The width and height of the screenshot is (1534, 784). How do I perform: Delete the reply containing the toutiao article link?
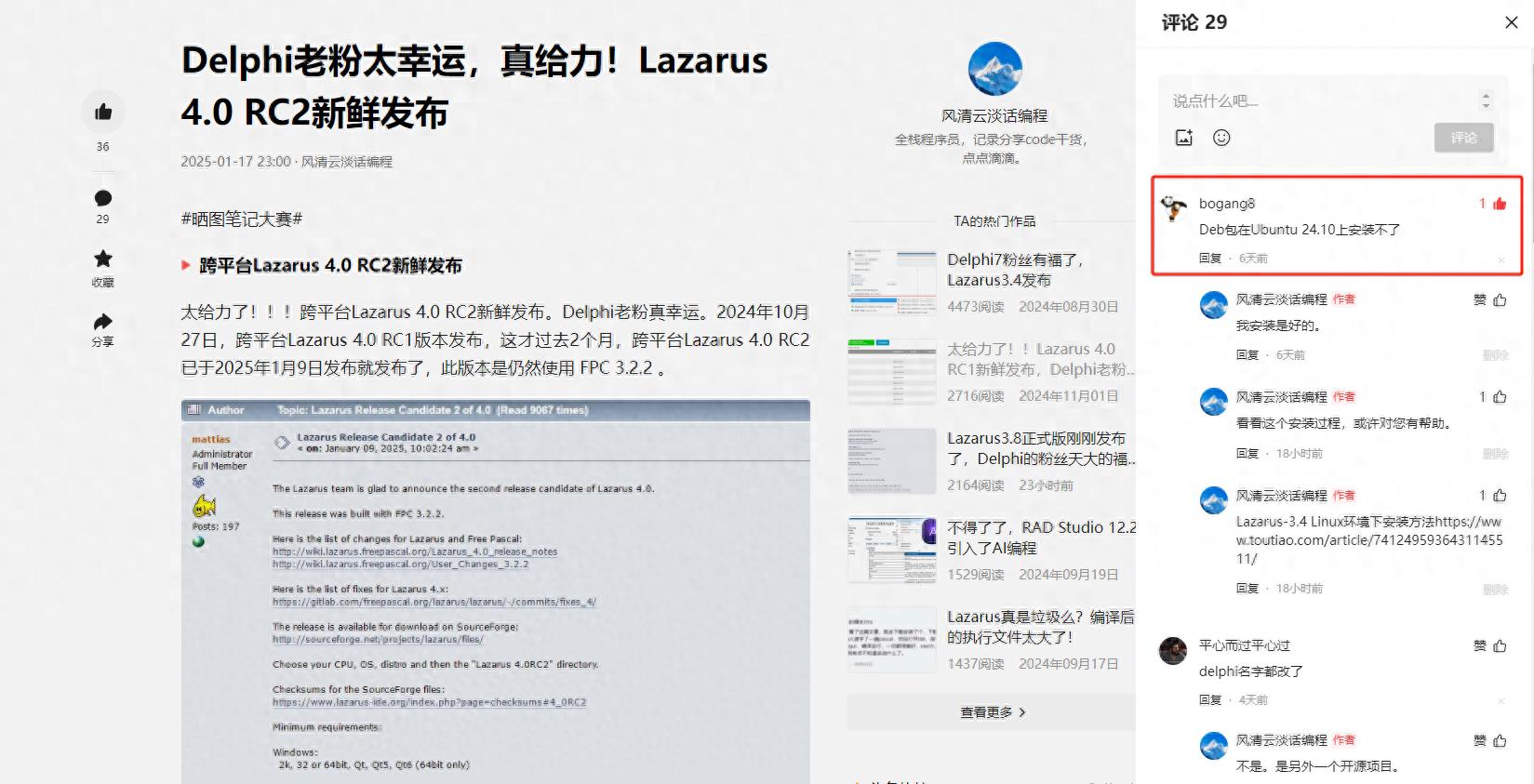pos(1495,589)
